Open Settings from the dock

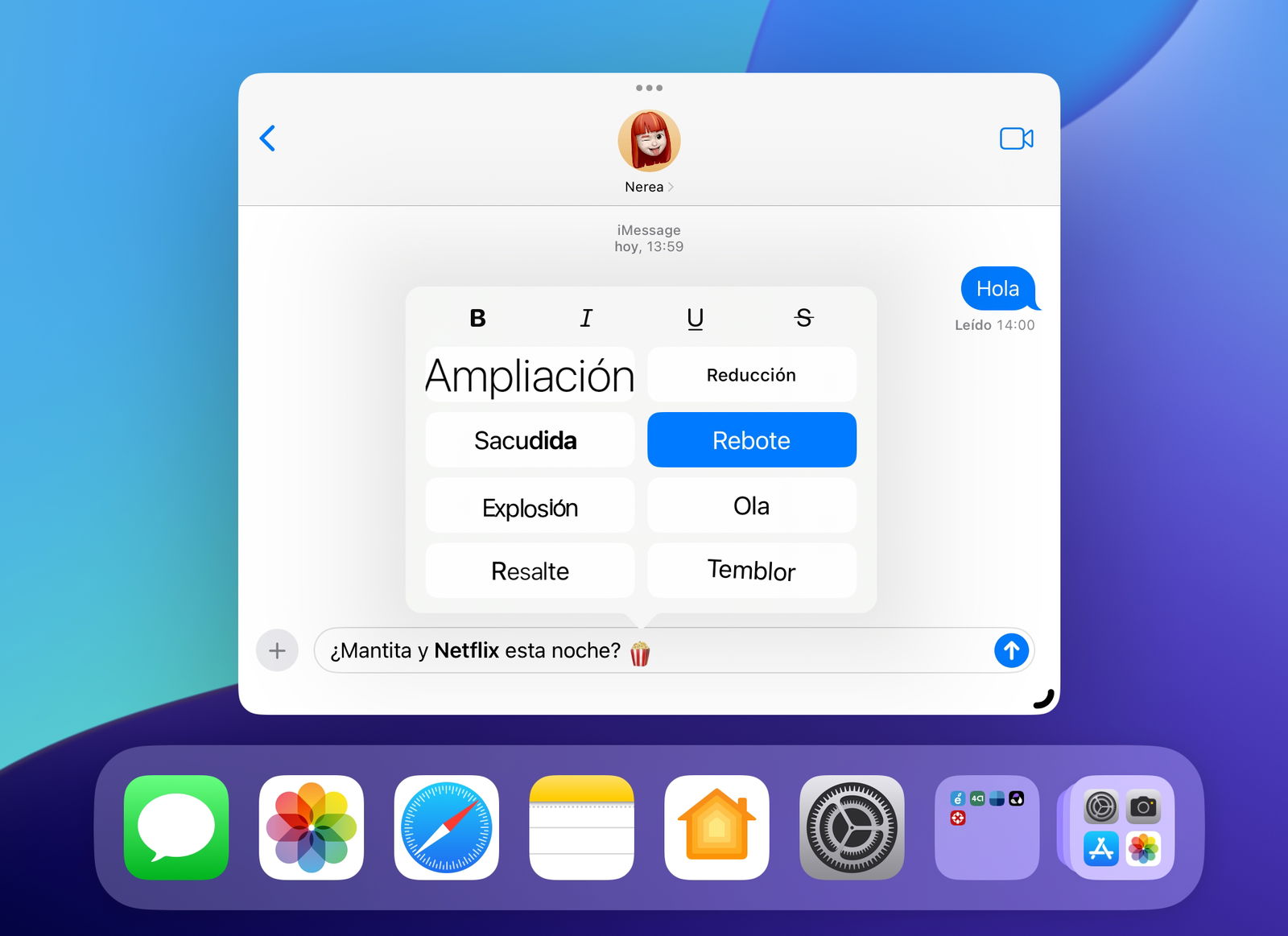click(852, 827)
